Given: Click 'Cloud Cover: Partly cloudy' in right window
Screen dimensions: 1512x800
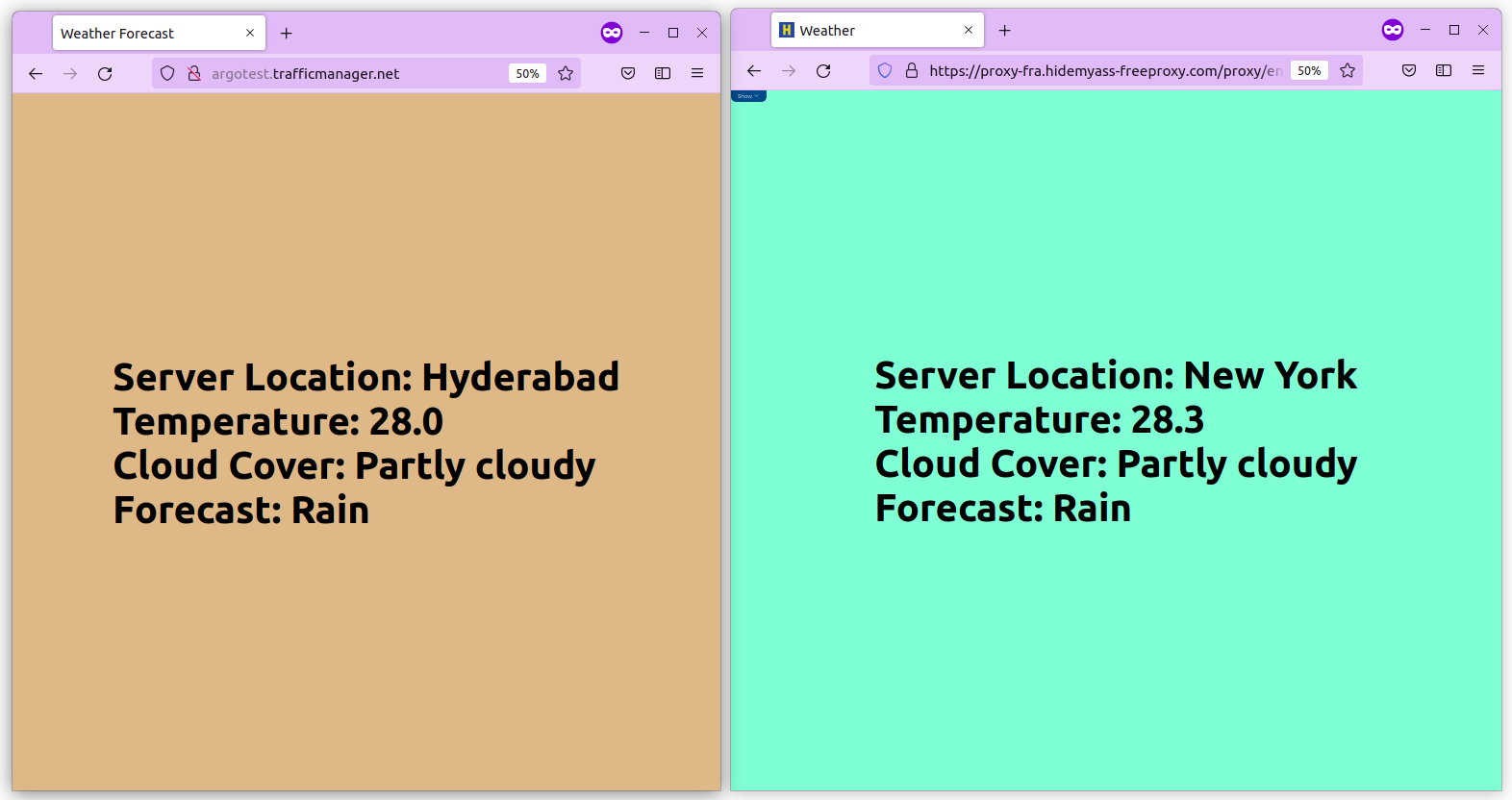Looking at the screenshot, I should (1116, 463).
